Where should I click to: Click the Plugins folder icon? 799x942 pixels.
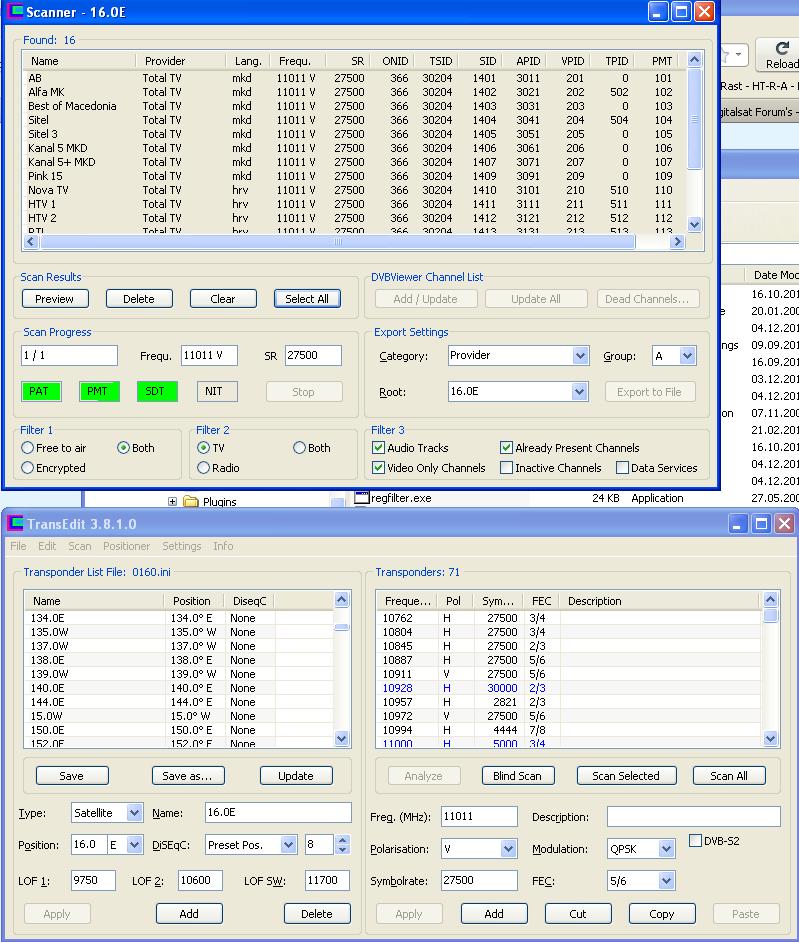tap(191, 502)
